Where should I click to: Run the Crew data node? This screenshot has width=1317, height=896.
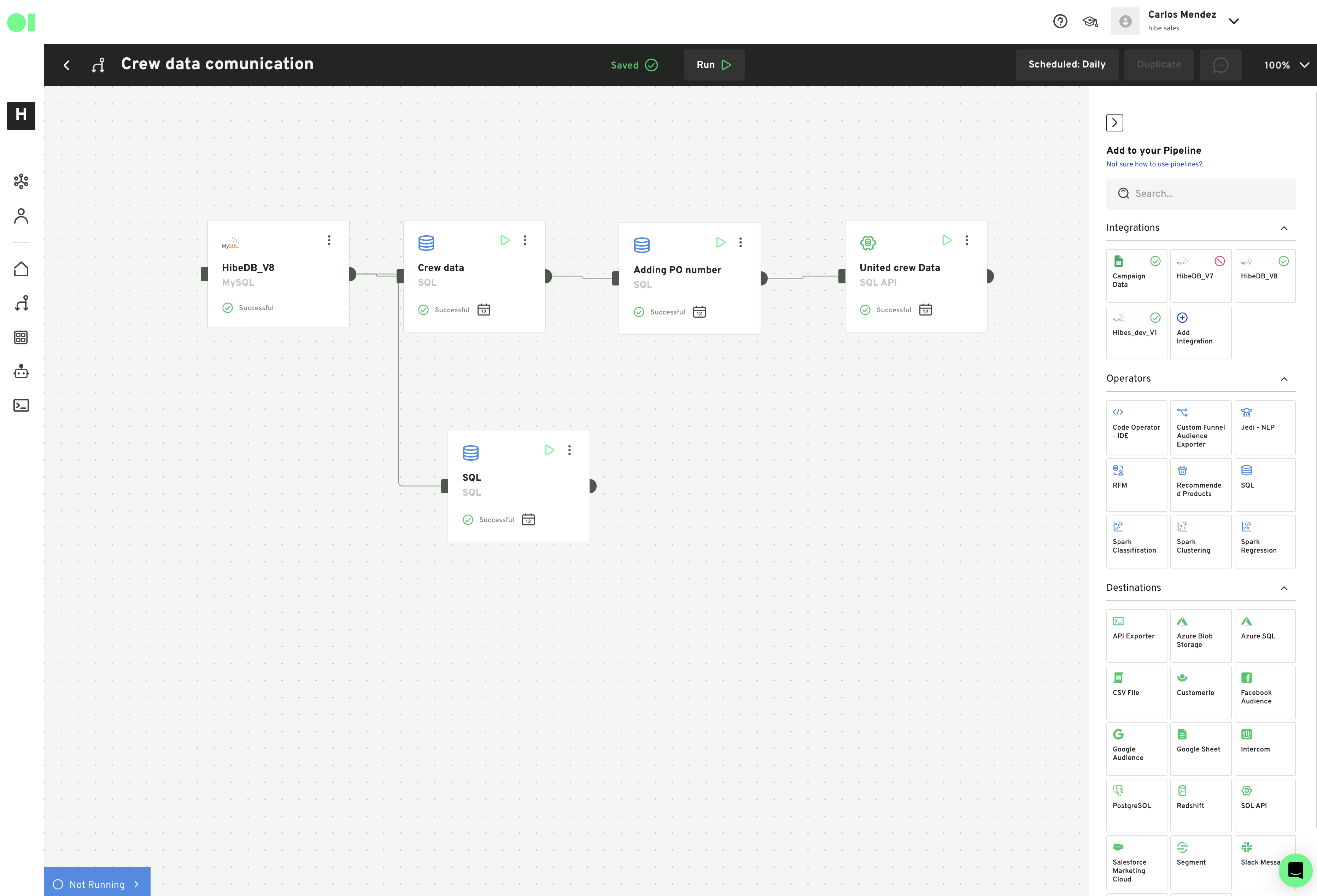tap(504, 240)
